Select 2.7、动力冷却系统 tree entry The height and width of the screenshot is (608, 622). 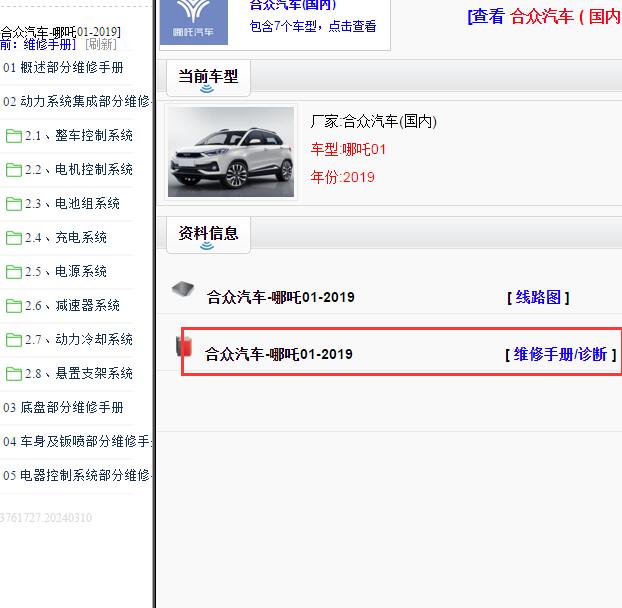(79, 339)
